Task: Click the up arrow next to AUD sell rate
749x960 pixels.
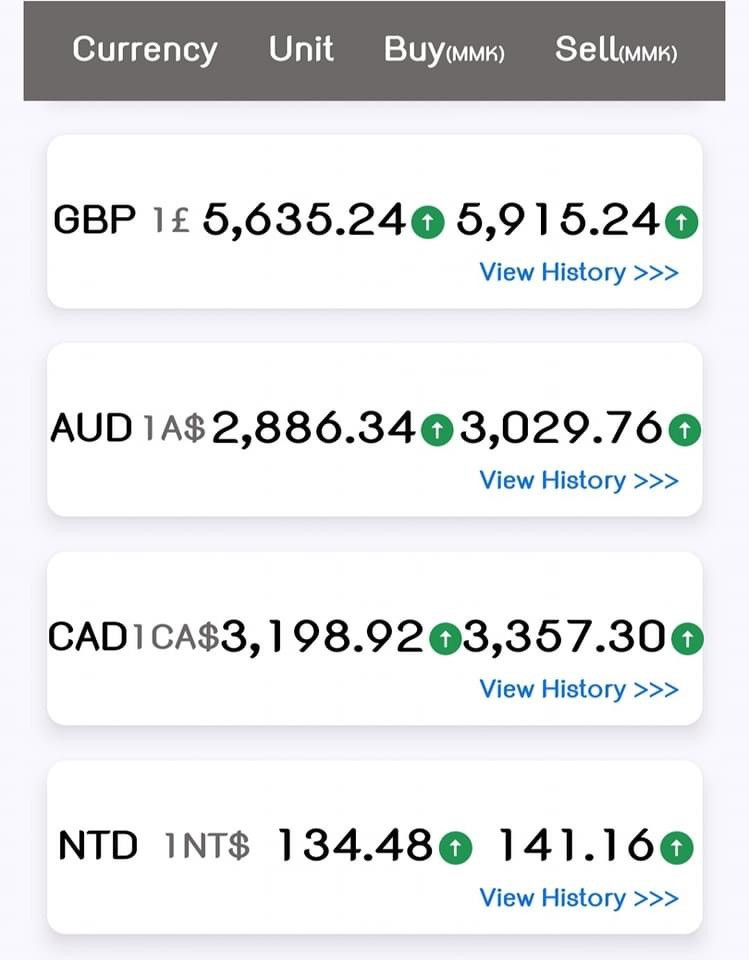Action: (684, 430)
